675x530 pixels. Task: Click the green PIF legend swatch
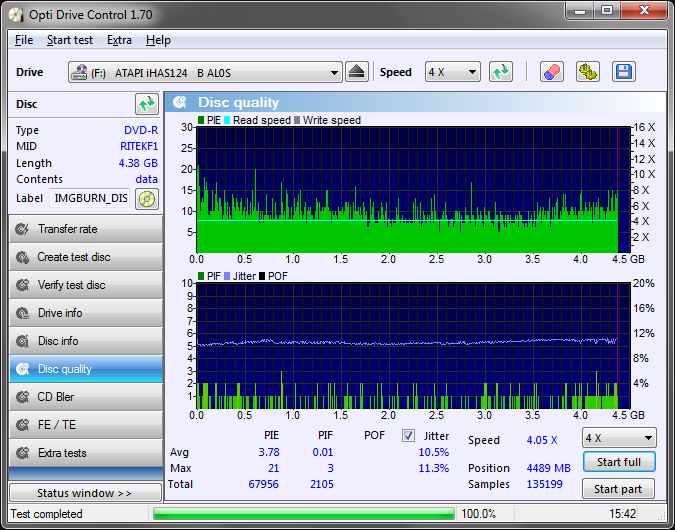201,276
